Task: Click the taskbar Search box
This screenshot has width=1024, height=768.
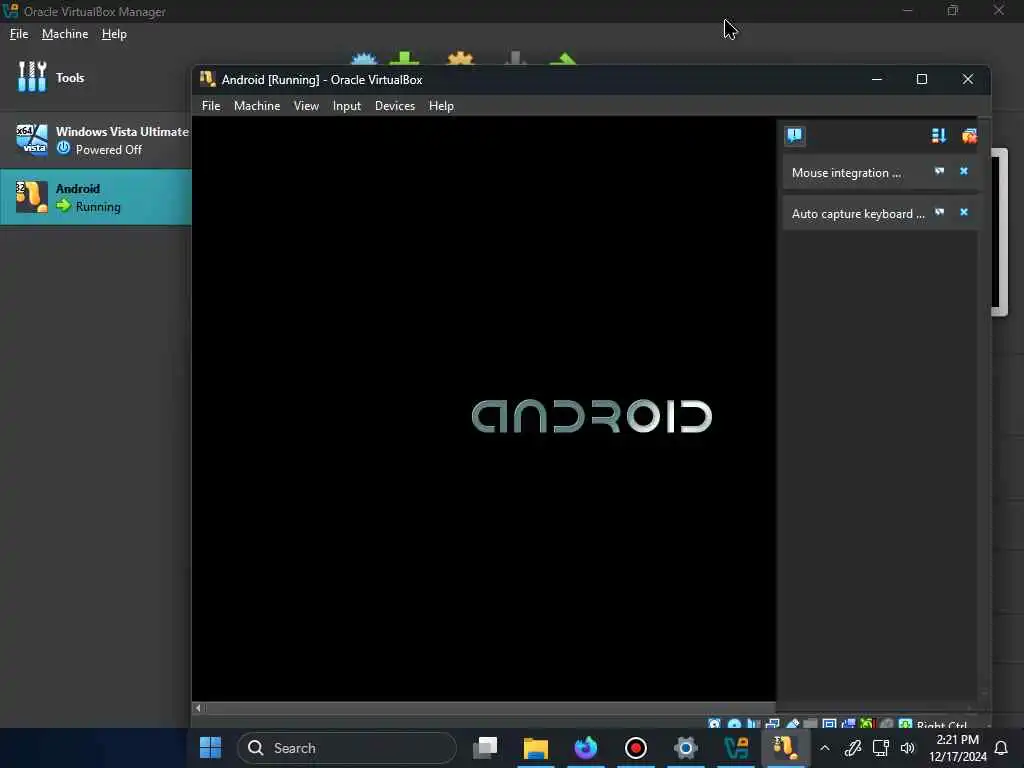Action: pos(347,748)
